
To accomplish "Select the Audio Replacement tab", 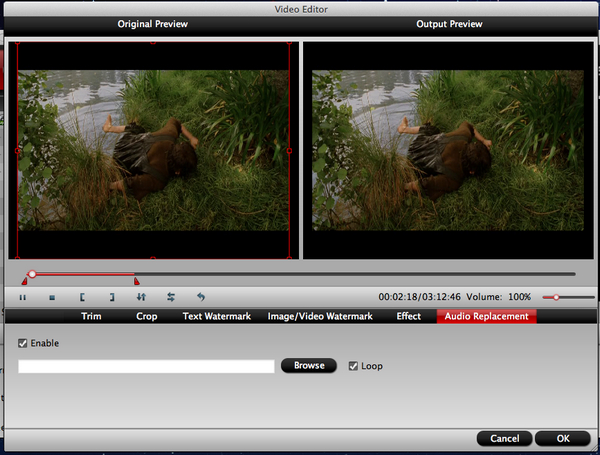I will [486, 316].
